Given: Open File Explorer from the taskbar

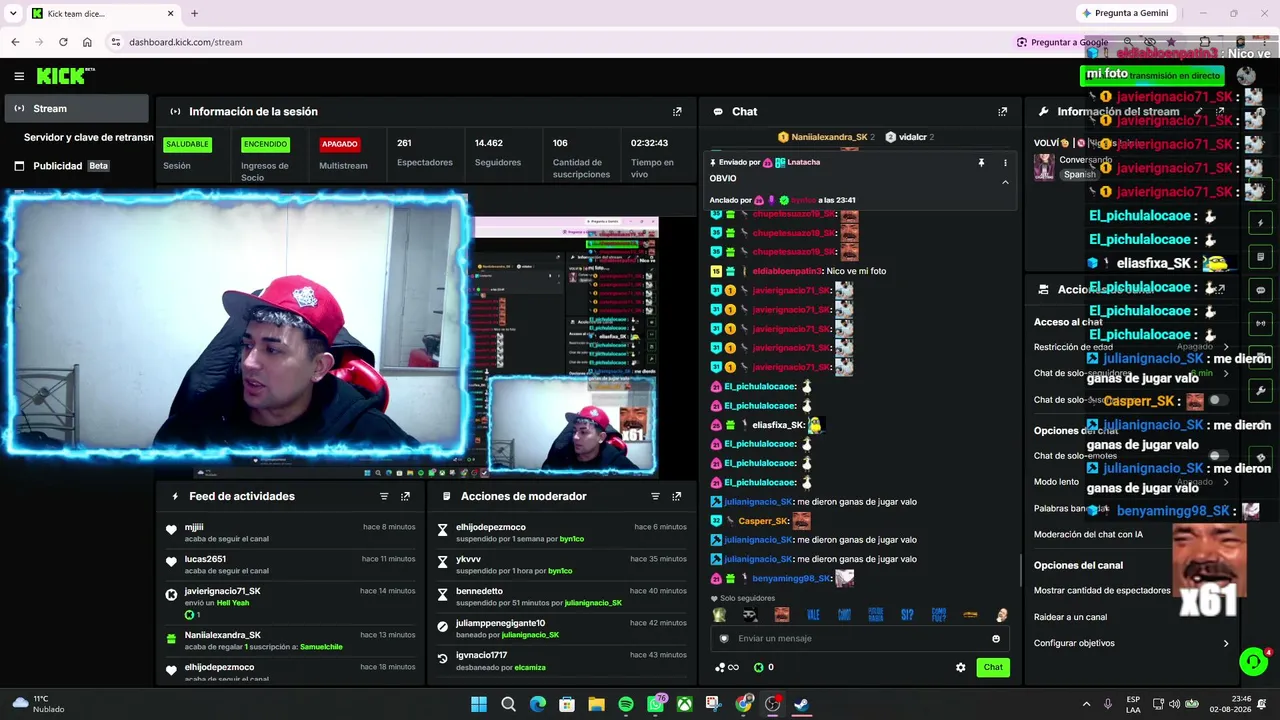Looking at the screenshot, I should 597,704.
